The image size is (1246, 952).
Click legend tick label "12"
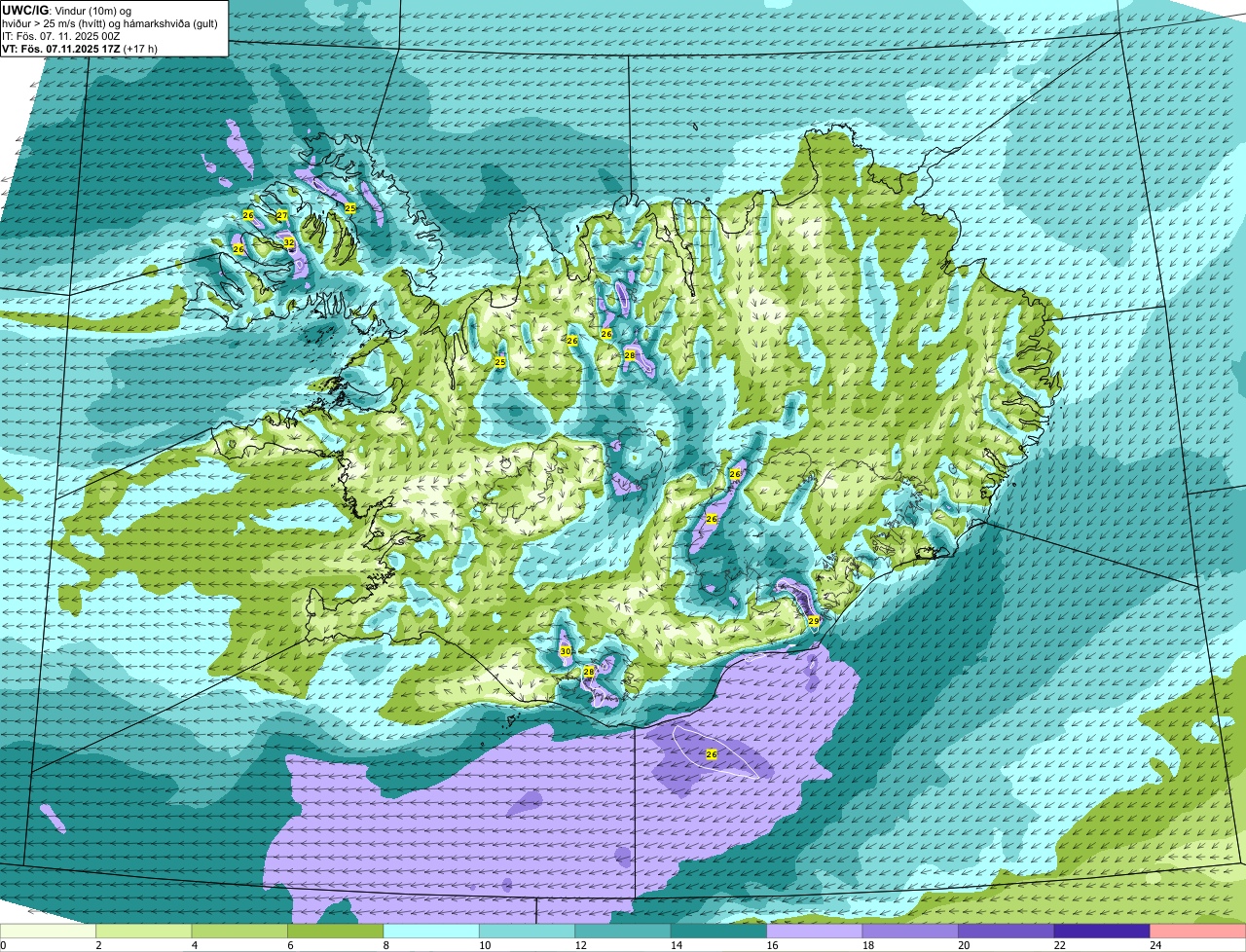[x=580, y=945]
